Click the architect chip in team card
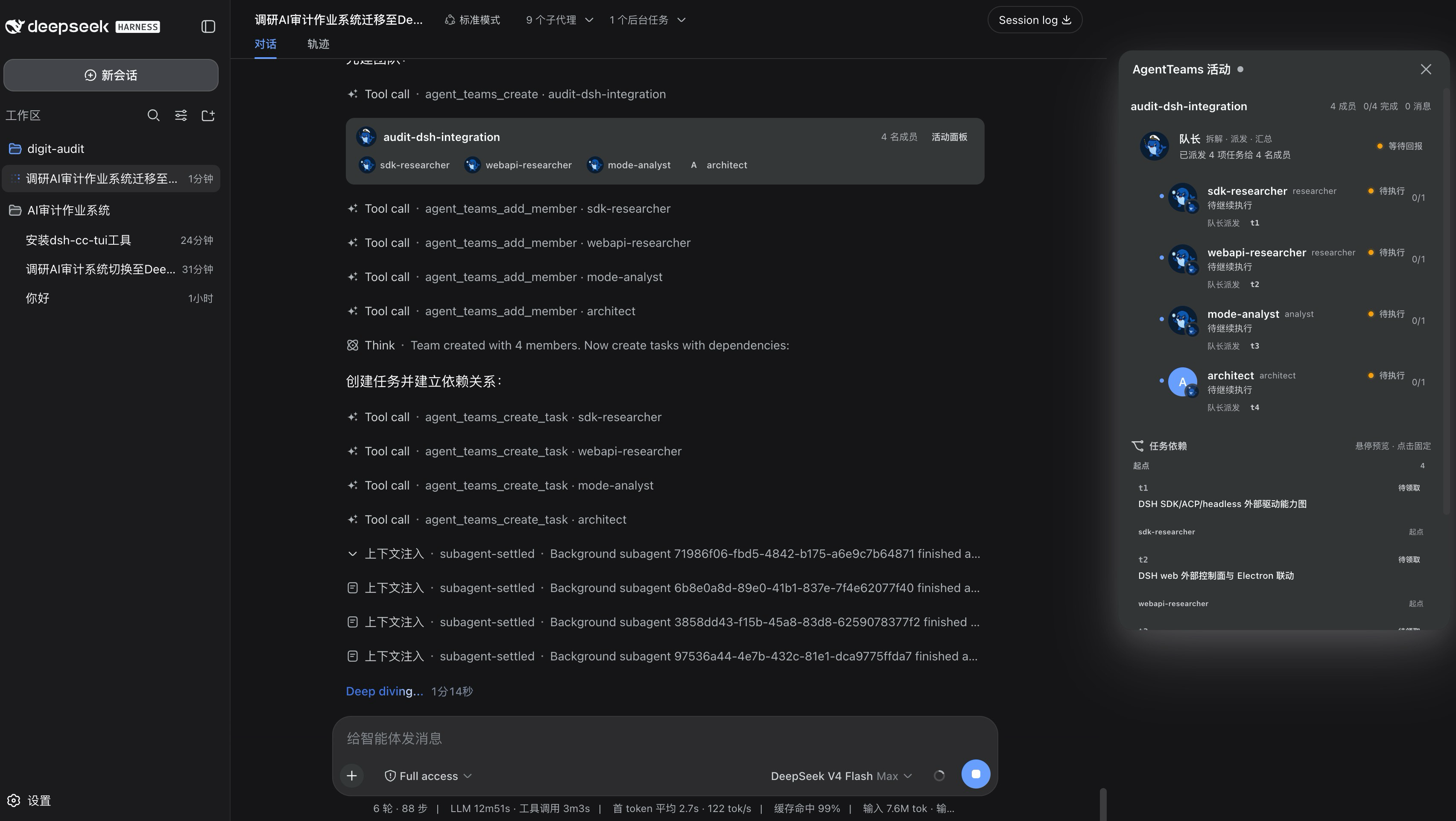 pyautogui.click(x=717, y=165)
